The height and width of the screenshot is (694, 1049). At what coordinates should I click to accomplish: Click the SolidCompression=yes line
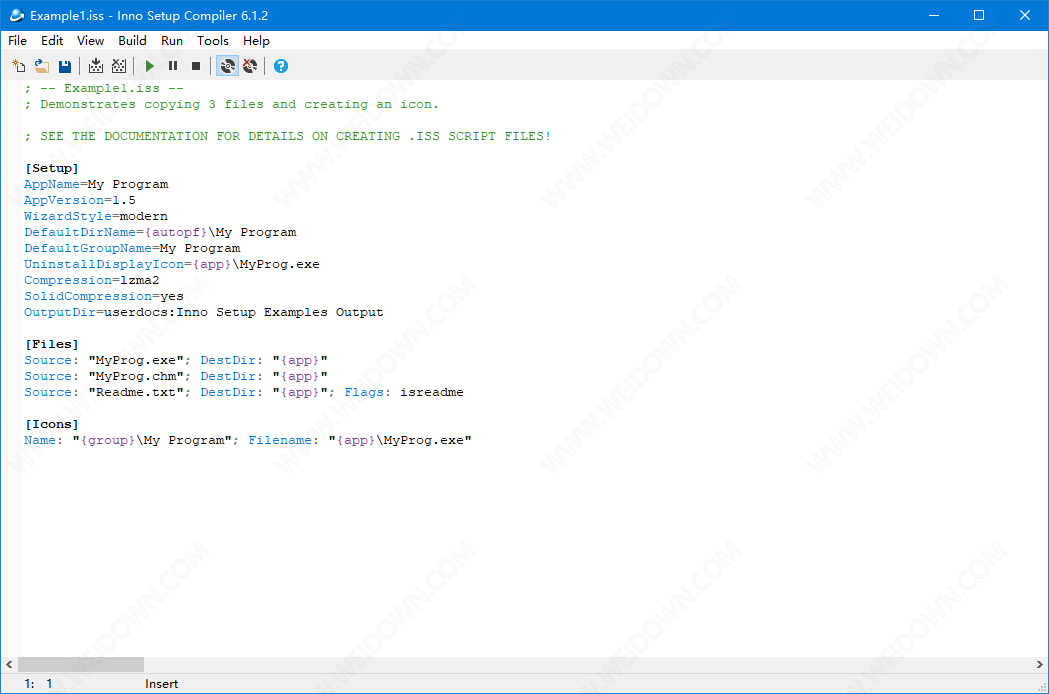(x=104, y=296)
